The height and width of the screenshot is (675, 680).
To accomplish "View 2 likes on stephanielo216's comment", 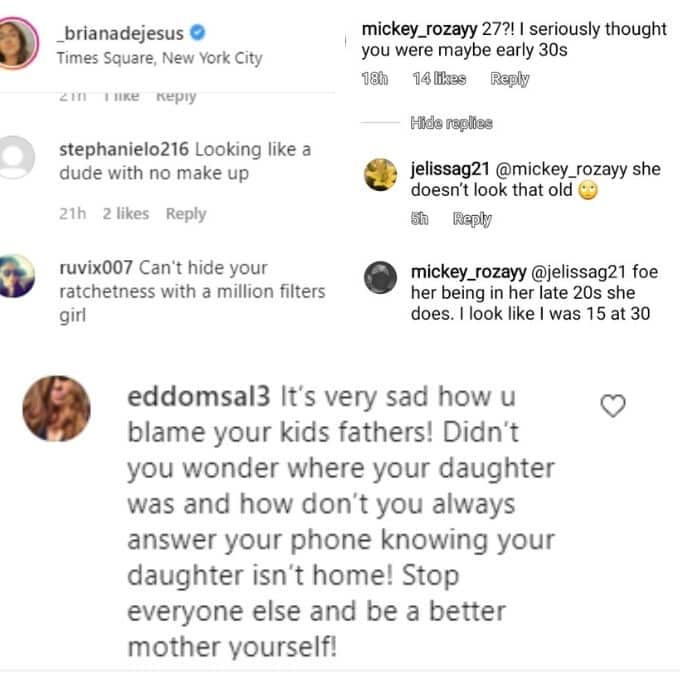I will pos(125,213).
